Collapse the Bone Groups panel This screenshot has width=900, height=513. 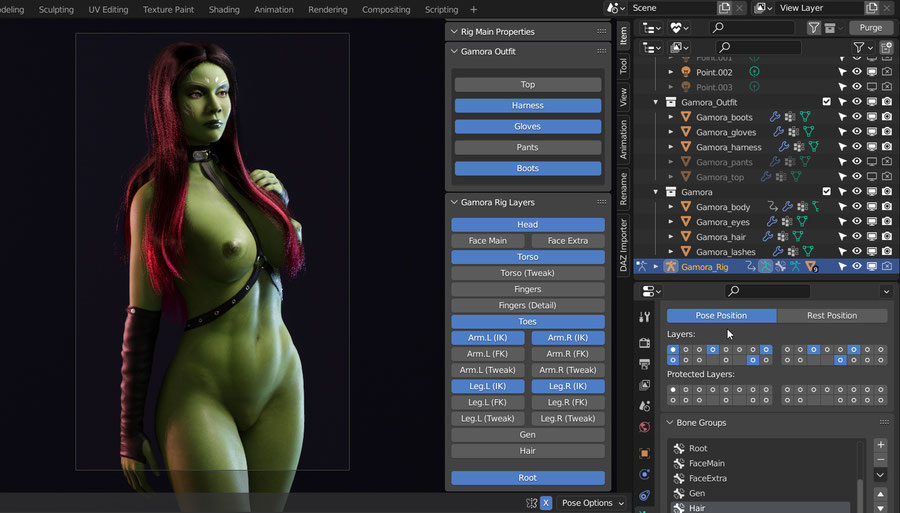(669, 422)
